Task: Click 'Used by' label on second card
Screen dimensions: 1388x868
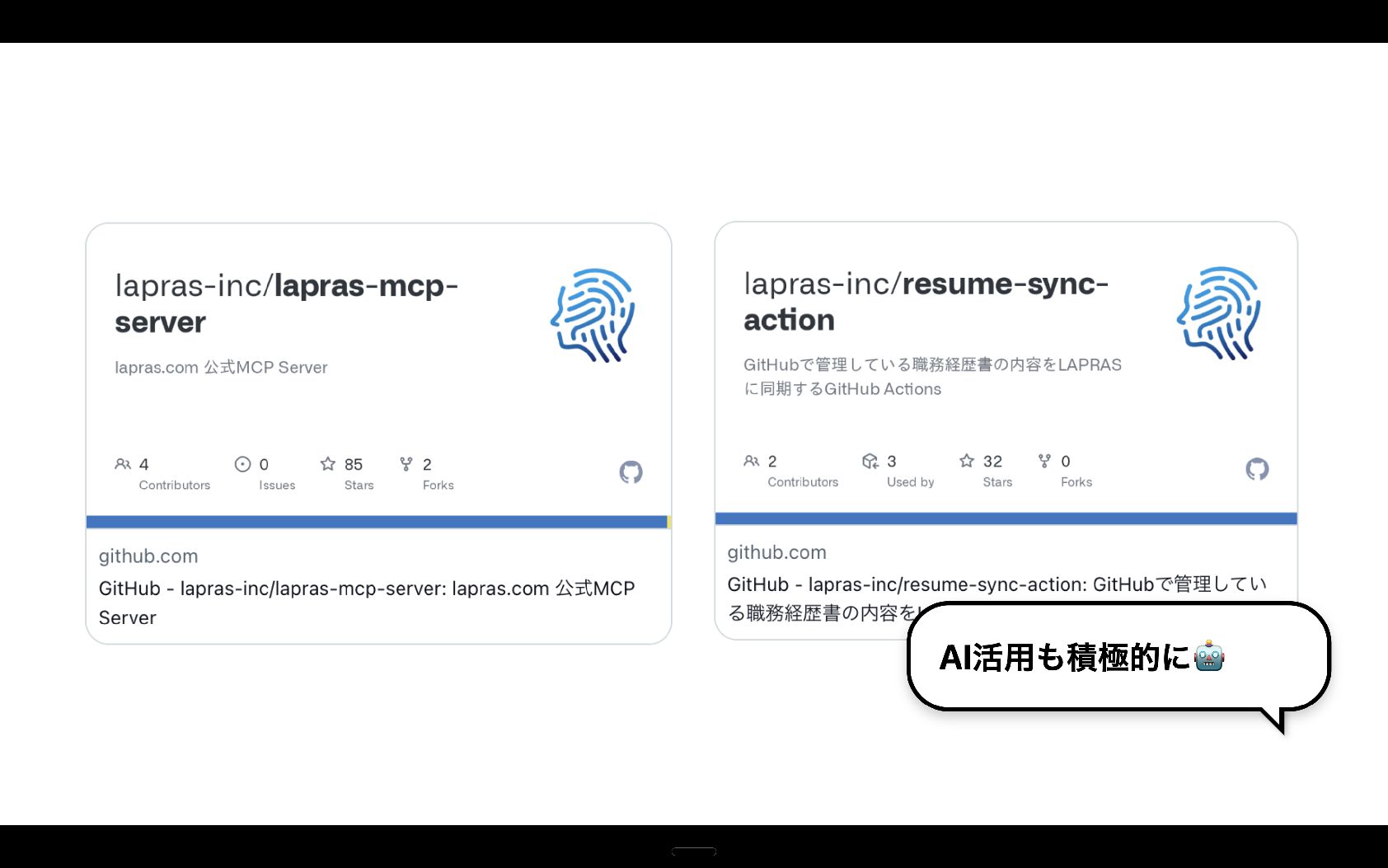Action: point(911,482)
